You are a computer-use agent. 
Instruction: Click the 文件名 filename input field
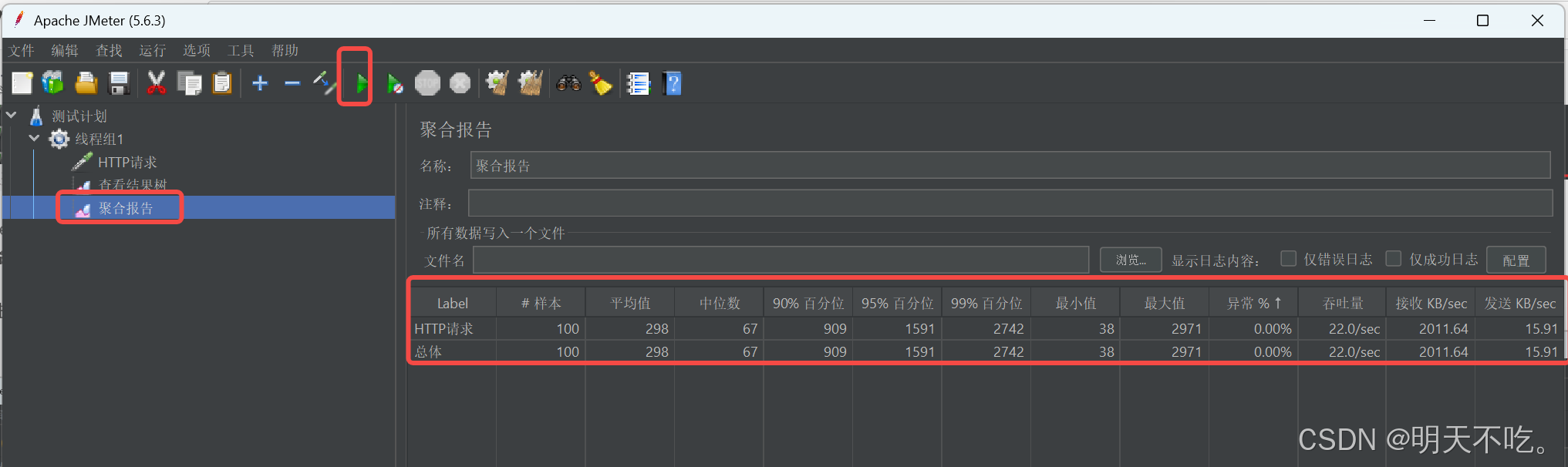pyautogui.click(x=781, y=260)
